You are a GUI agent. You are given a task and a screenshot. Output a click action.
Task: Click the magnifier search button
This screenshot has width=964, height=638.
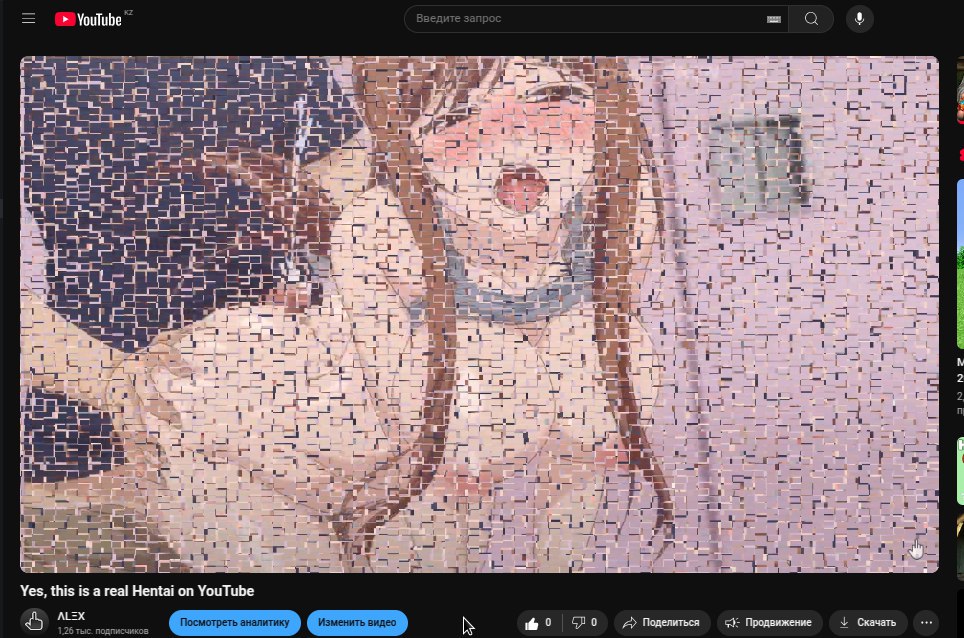click(x=811, y=19)
